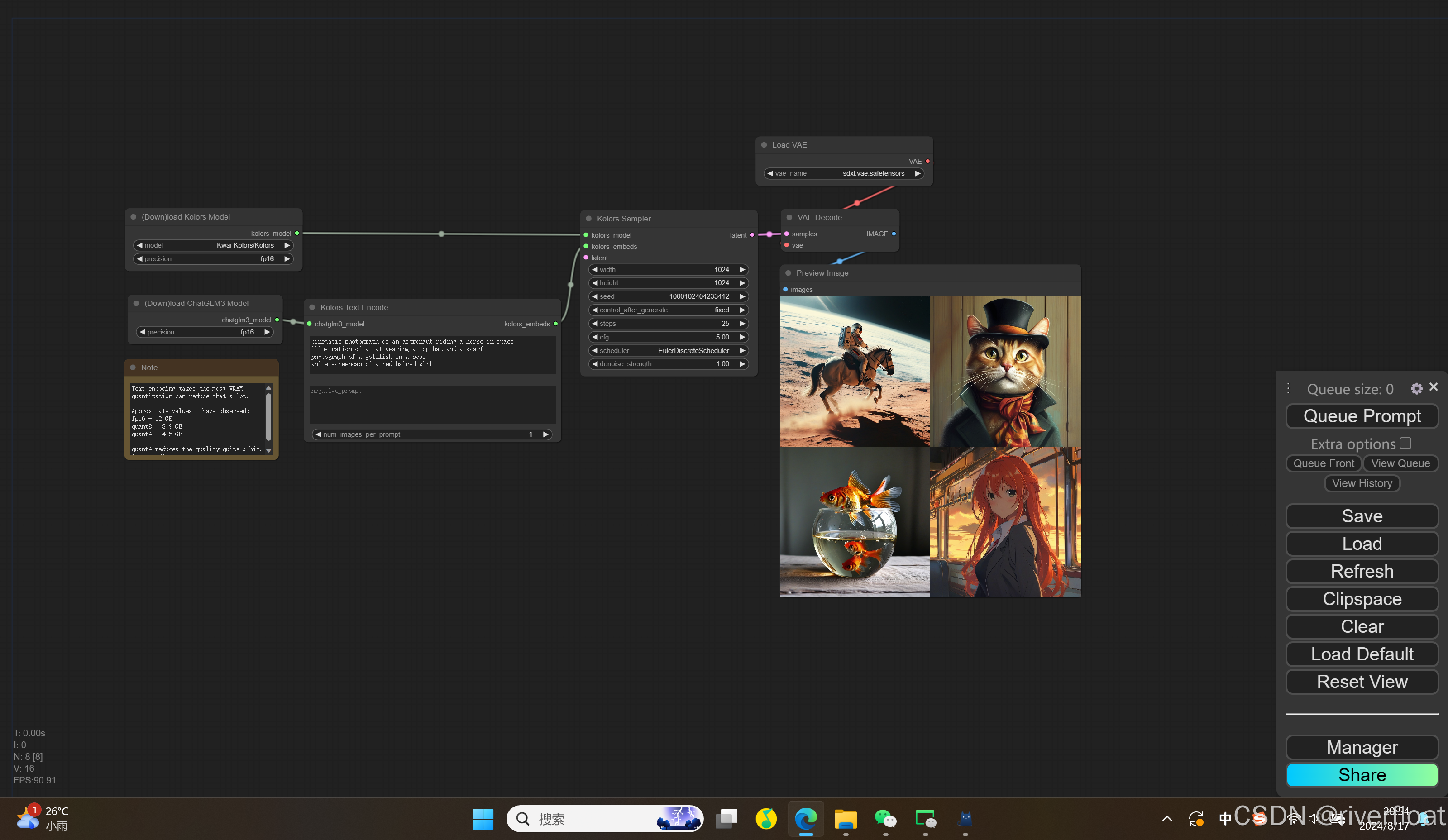
Task: Collapse the Note node via its dot
Action: pyautogui.click(x=133, y=367)
